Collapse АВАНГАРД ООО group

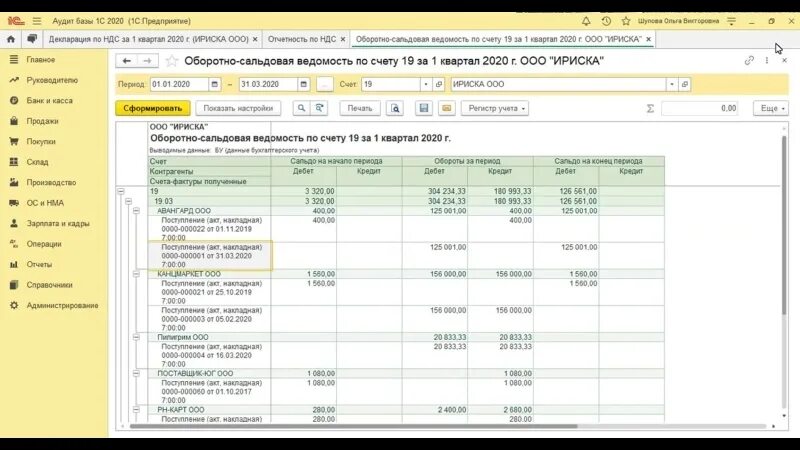136,211
